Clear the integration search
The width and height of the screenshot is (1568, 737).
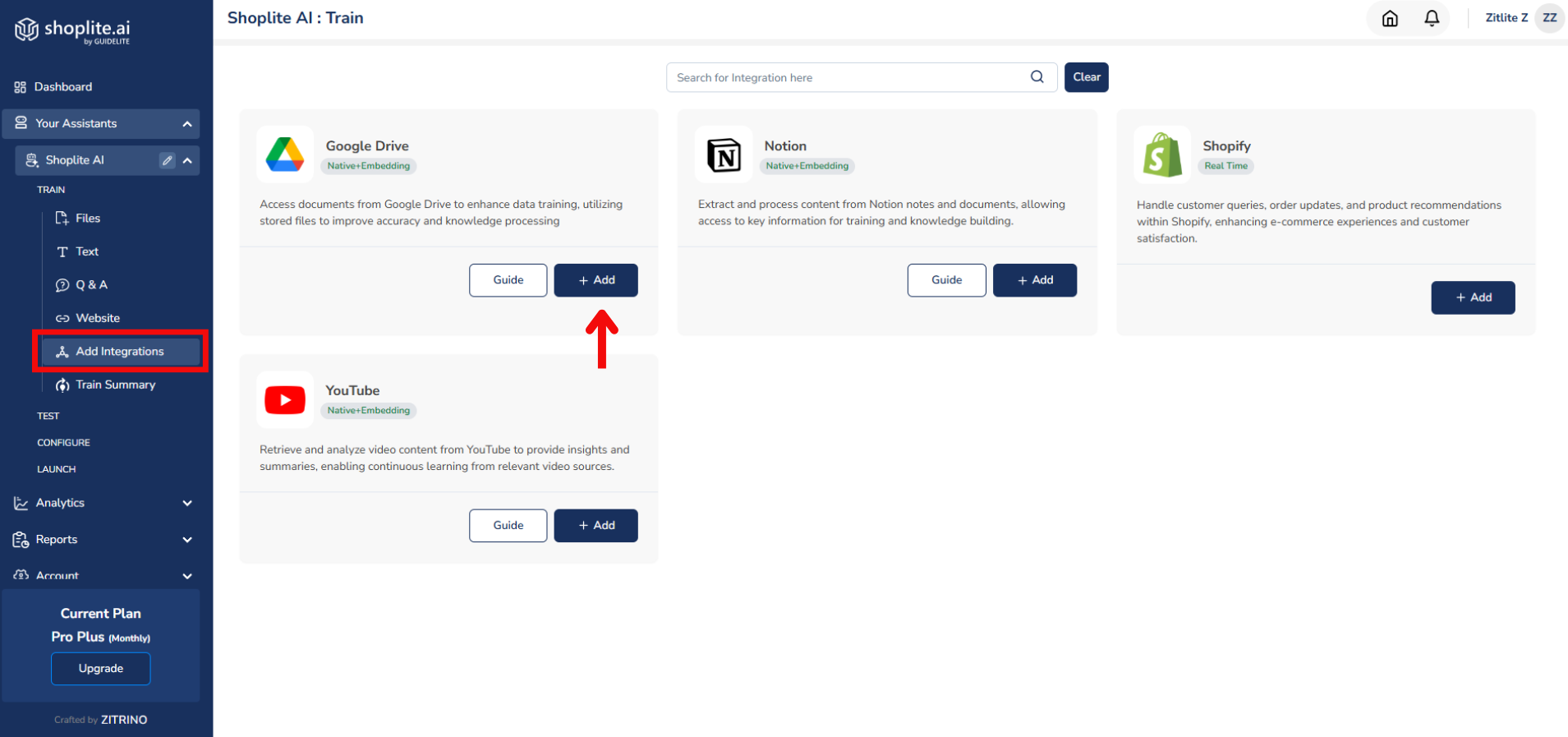(x=1086, y=77)
